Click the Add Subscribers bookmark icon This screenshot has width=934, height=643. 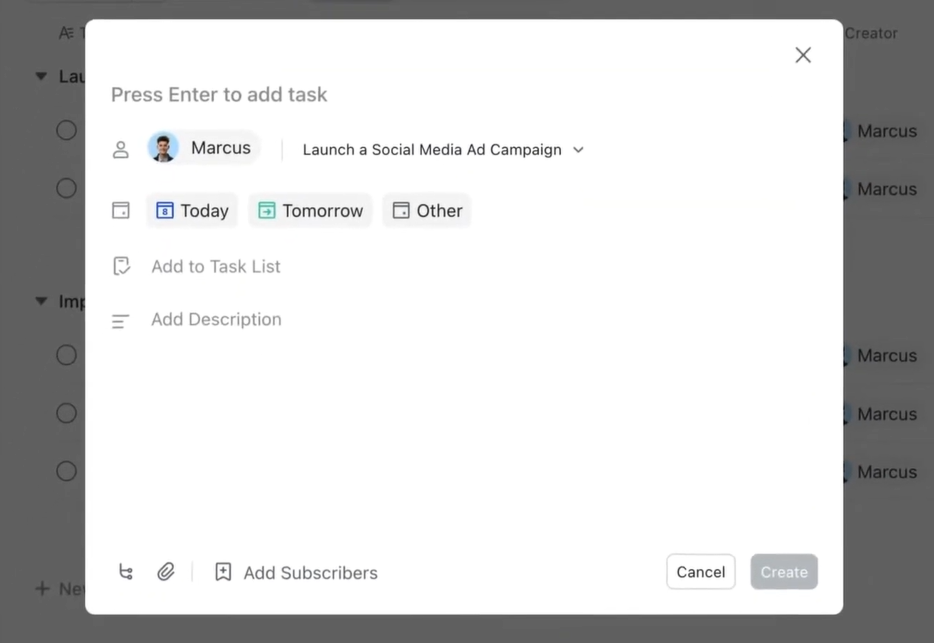click(223, 572)
